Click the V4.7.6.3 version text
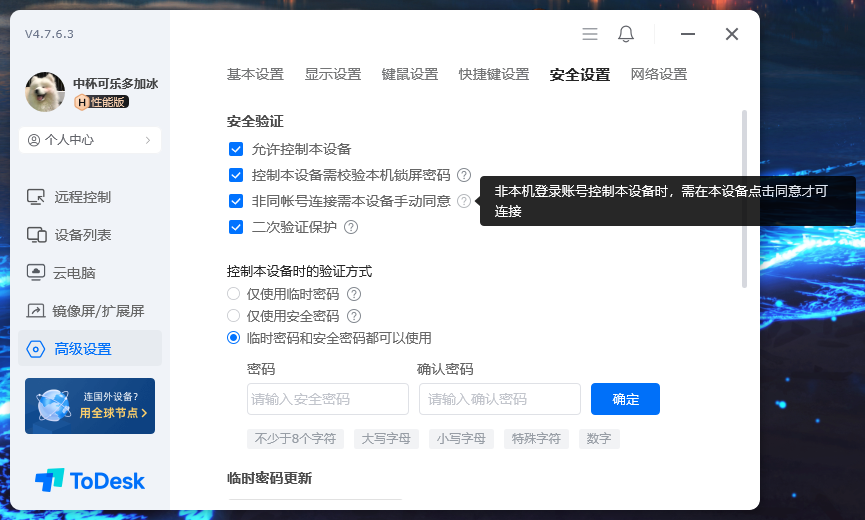The image size is (865, 520). pyautogui.click(x=49, y=34)
